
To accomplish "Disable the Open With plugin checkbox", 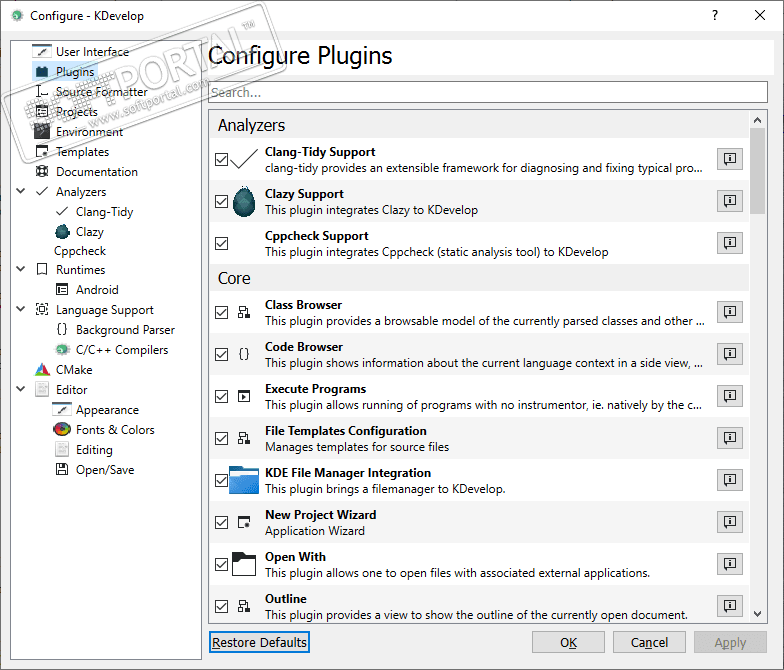I will (222, 564).
